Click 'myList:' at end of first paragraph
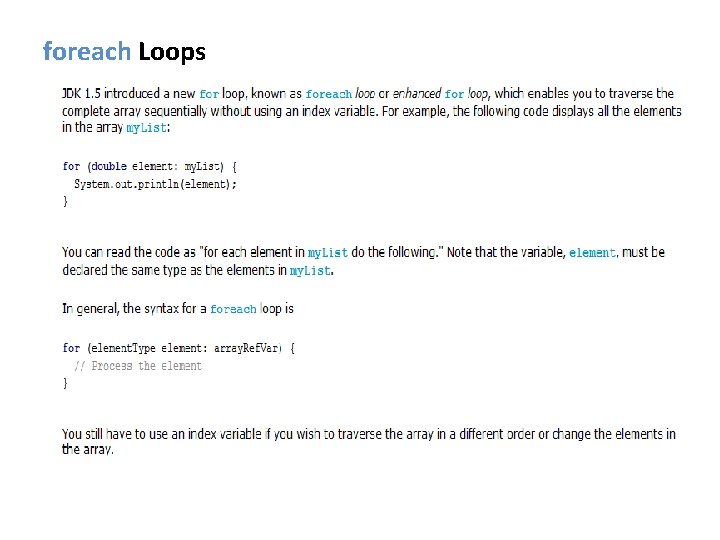Image resolution: width=720 pixels, height=540 pixels. point(148,128)
